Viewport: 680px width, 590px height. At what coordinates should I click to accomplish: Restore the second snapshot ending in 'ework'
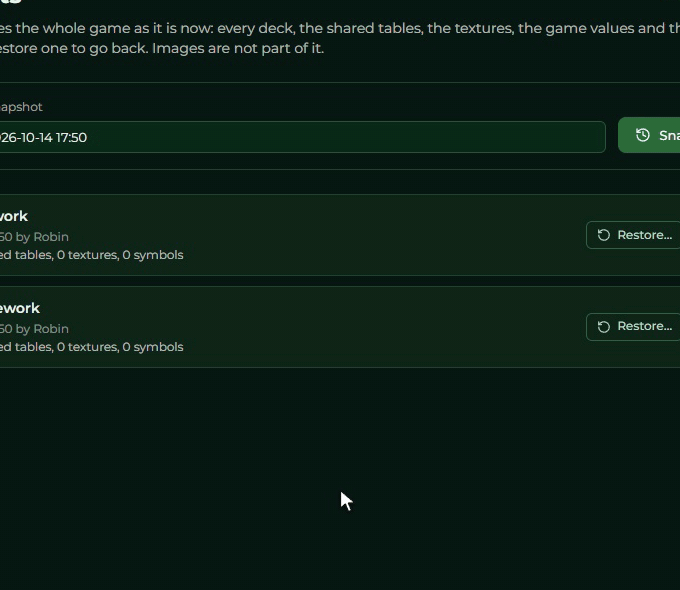[633, 327]
